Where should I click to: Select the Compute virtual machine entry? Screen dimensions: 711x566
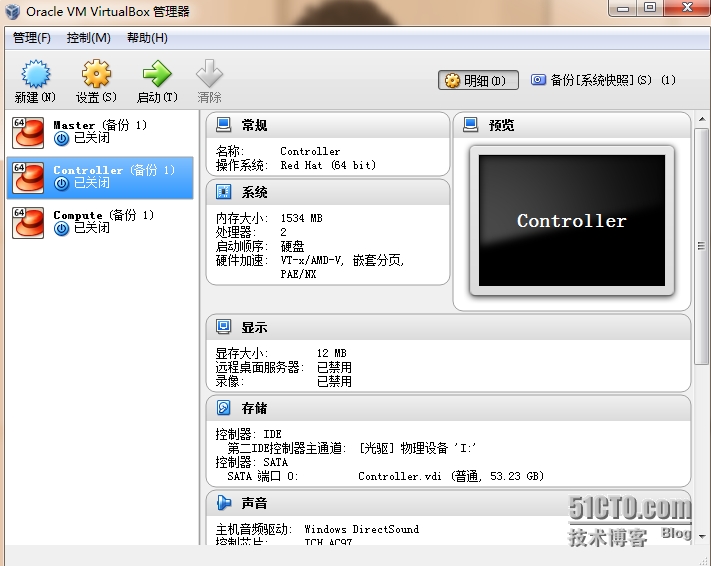[x=100, y=223]
